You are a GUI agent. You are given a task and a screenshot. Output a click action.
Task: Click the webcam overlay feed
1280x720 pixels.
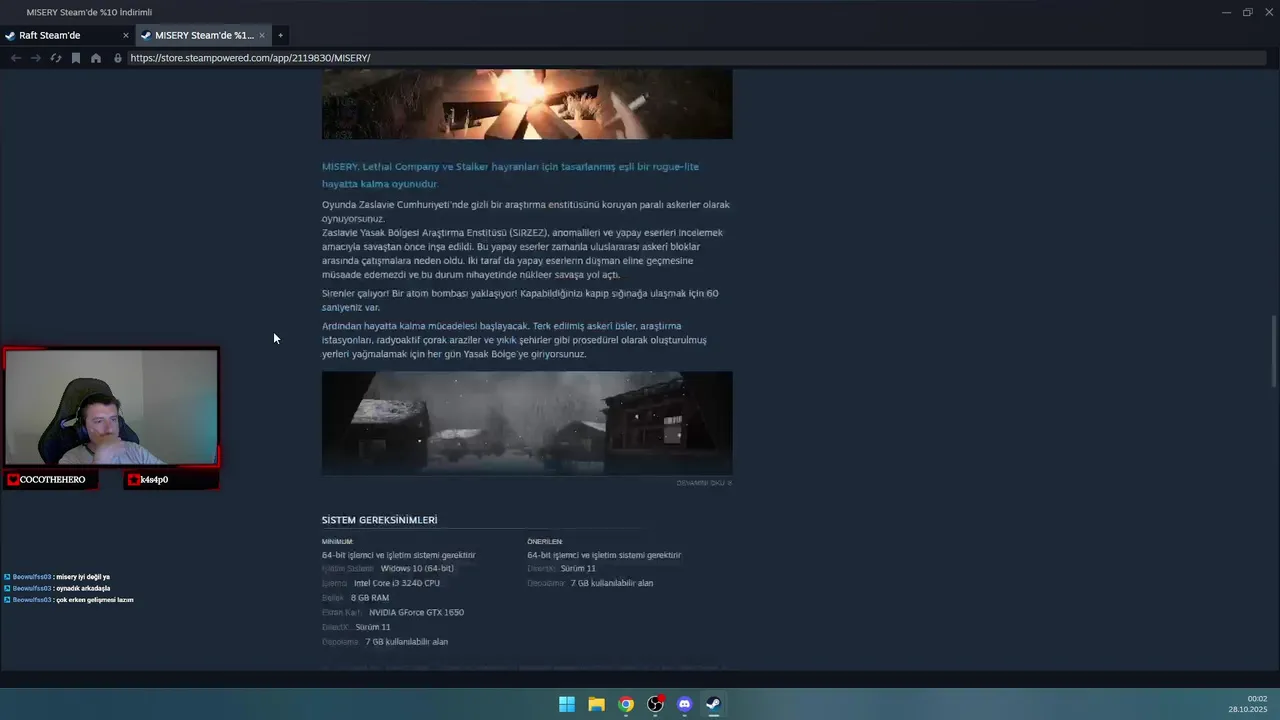pos(111,407)
